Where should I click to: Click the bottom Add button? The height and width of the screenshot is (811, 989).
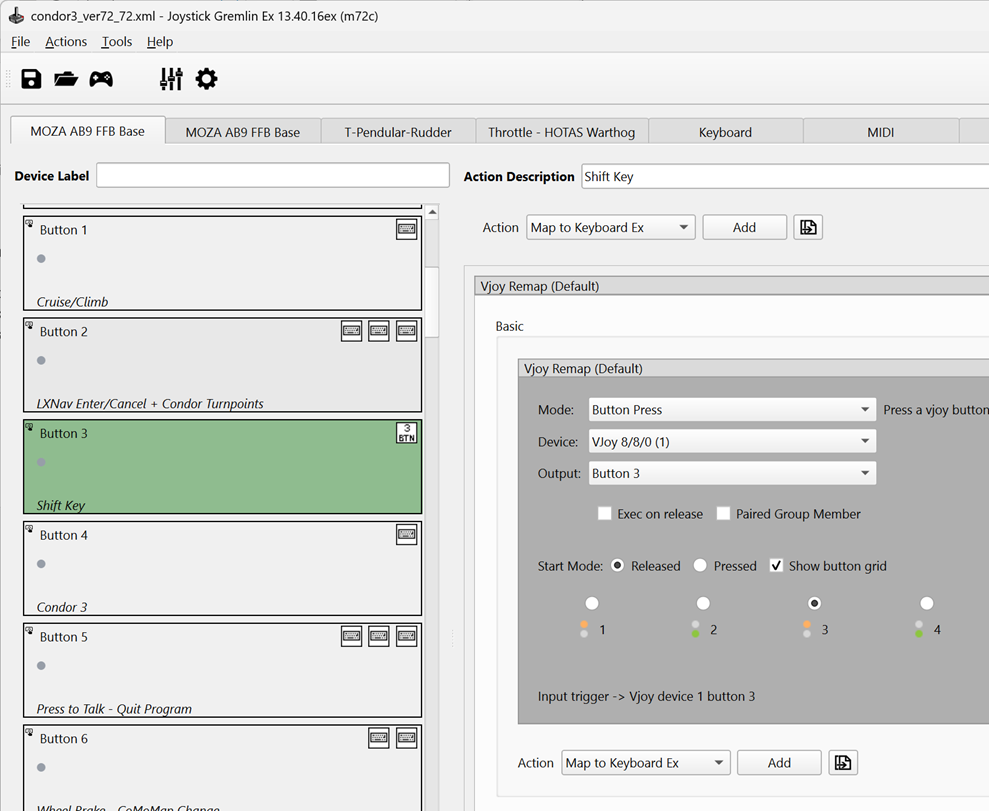click(779, 763)
